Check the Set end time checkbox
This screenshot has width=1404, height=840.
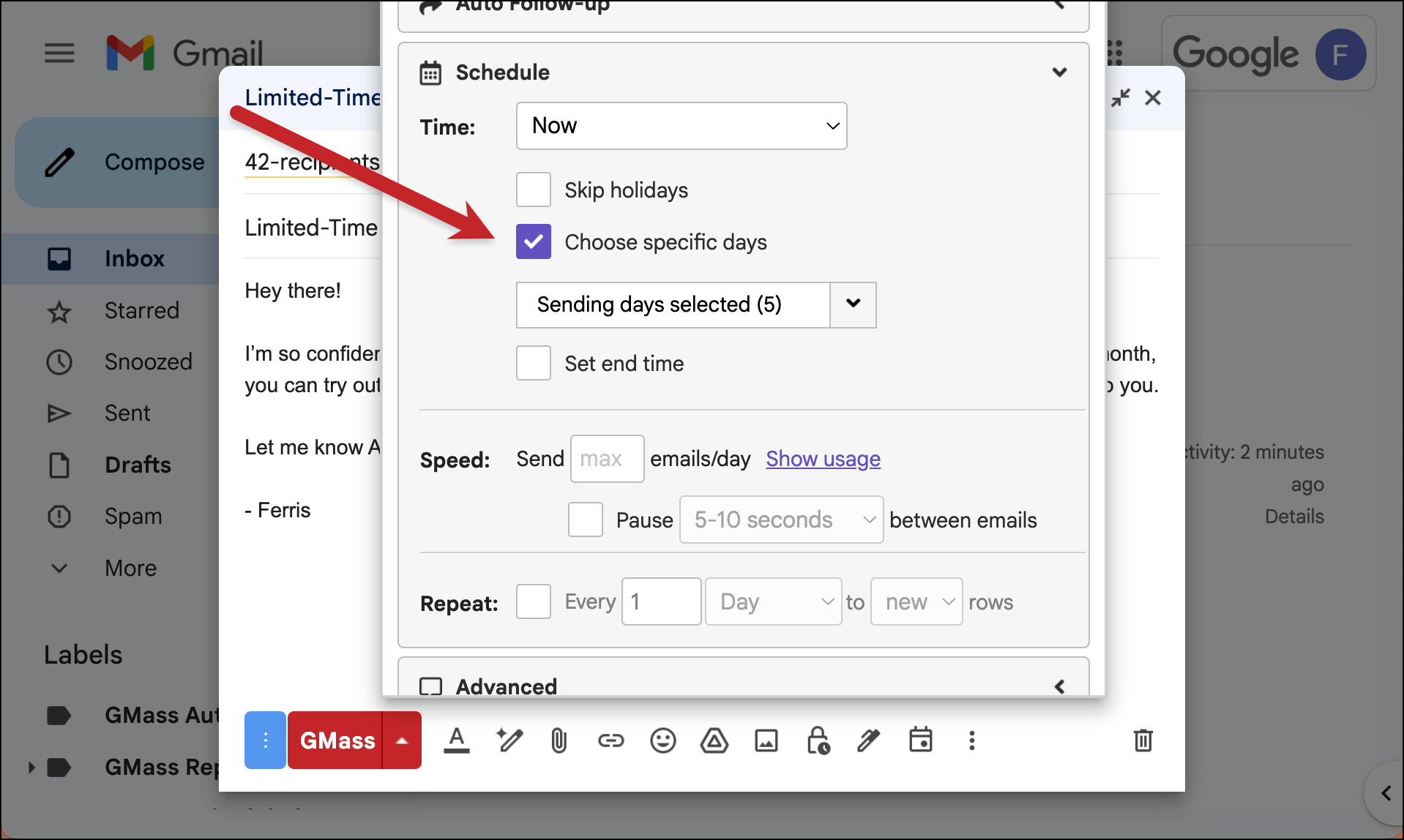point(534,363)
